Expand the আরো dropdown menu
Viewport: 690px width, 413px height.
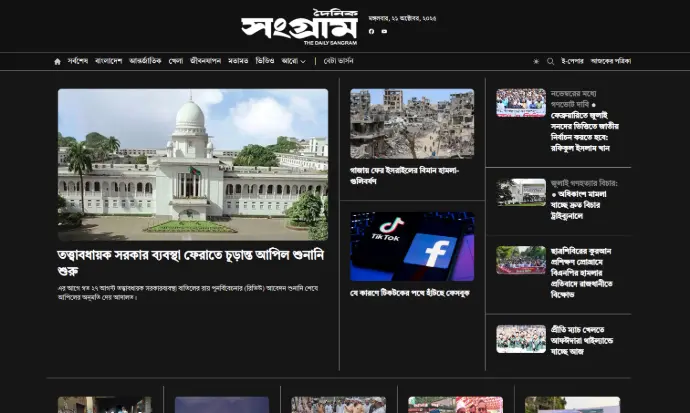[x=293, y=61]
